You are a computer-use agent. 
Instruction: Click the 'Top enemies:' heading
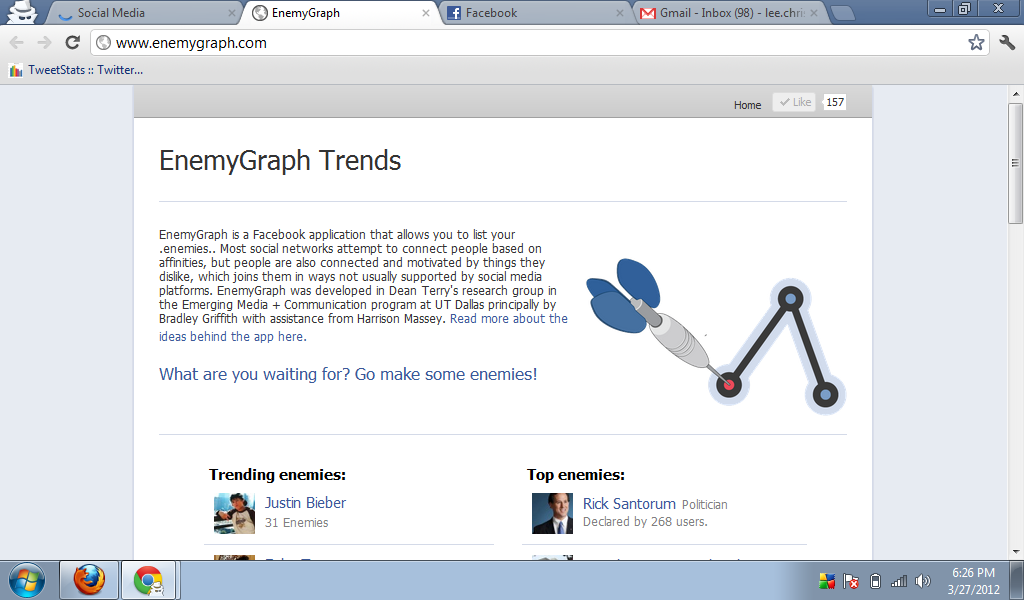(x=576, y=475)
